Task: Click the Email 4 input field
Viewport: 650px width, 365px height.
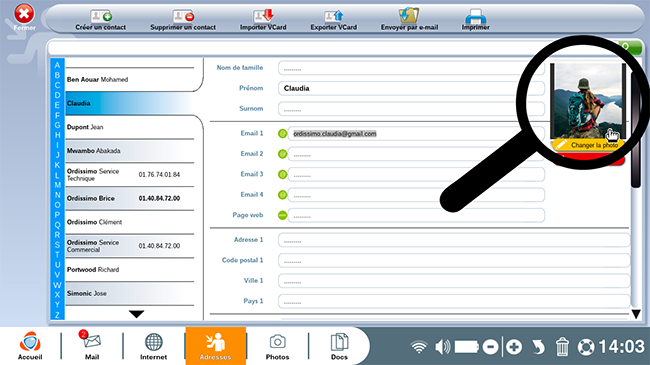Action: pyautogui.click(x=416, y=195)
